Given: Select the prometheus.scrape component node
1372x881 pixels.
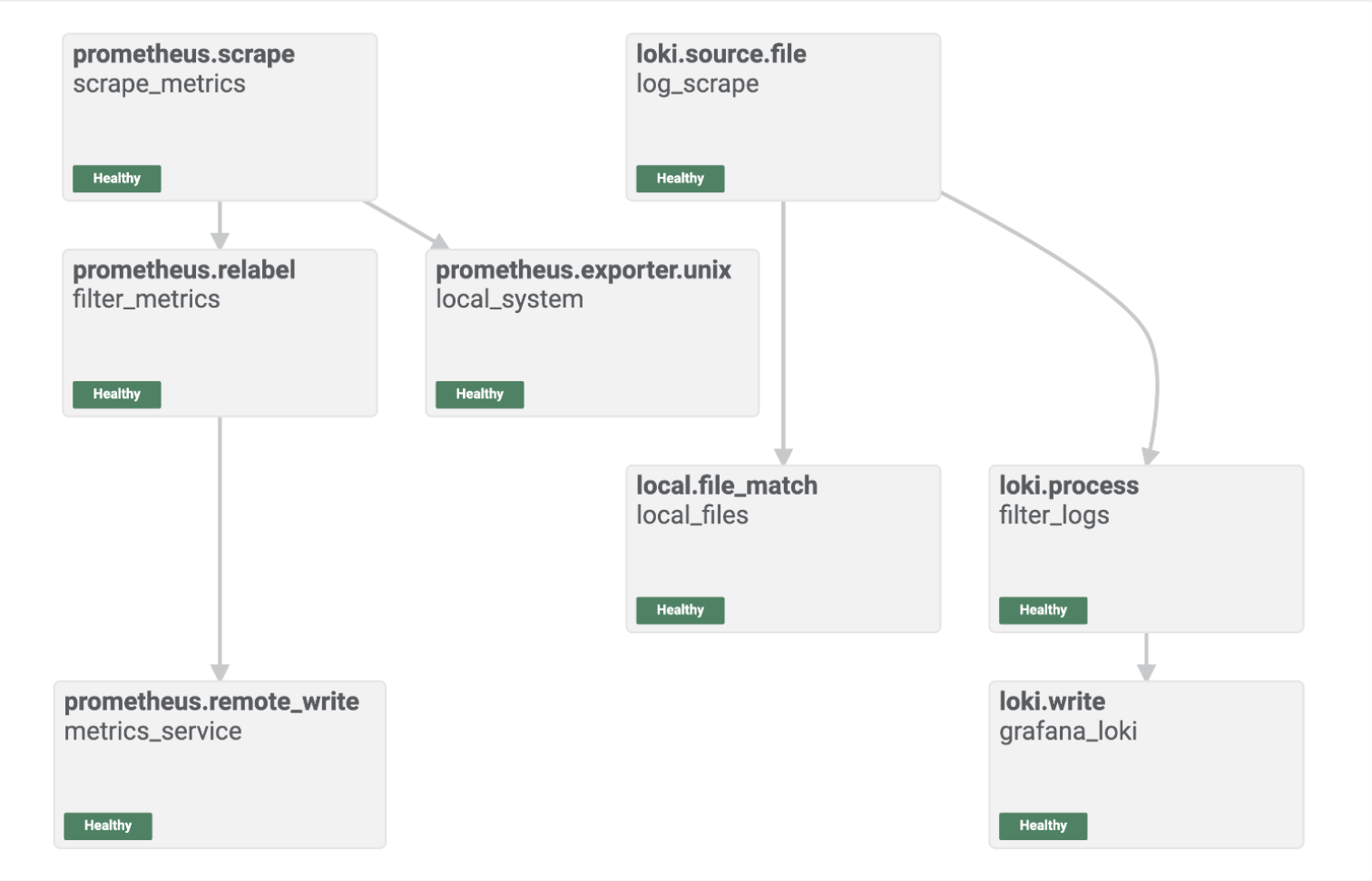Looking at the screenshot, I should point(220,118).
